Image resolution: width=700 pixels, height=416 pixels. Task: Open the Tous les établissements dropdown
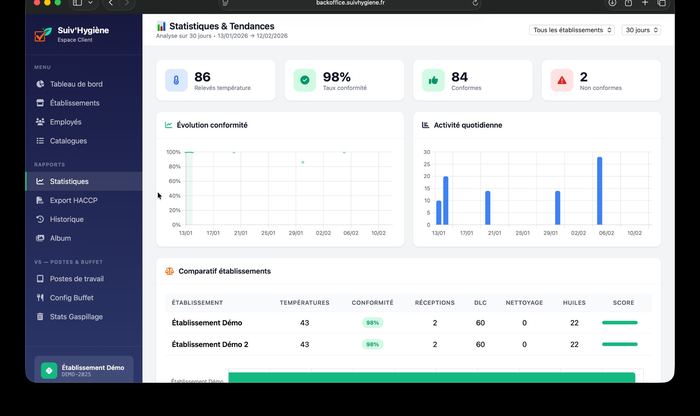(x=572, y=30)
